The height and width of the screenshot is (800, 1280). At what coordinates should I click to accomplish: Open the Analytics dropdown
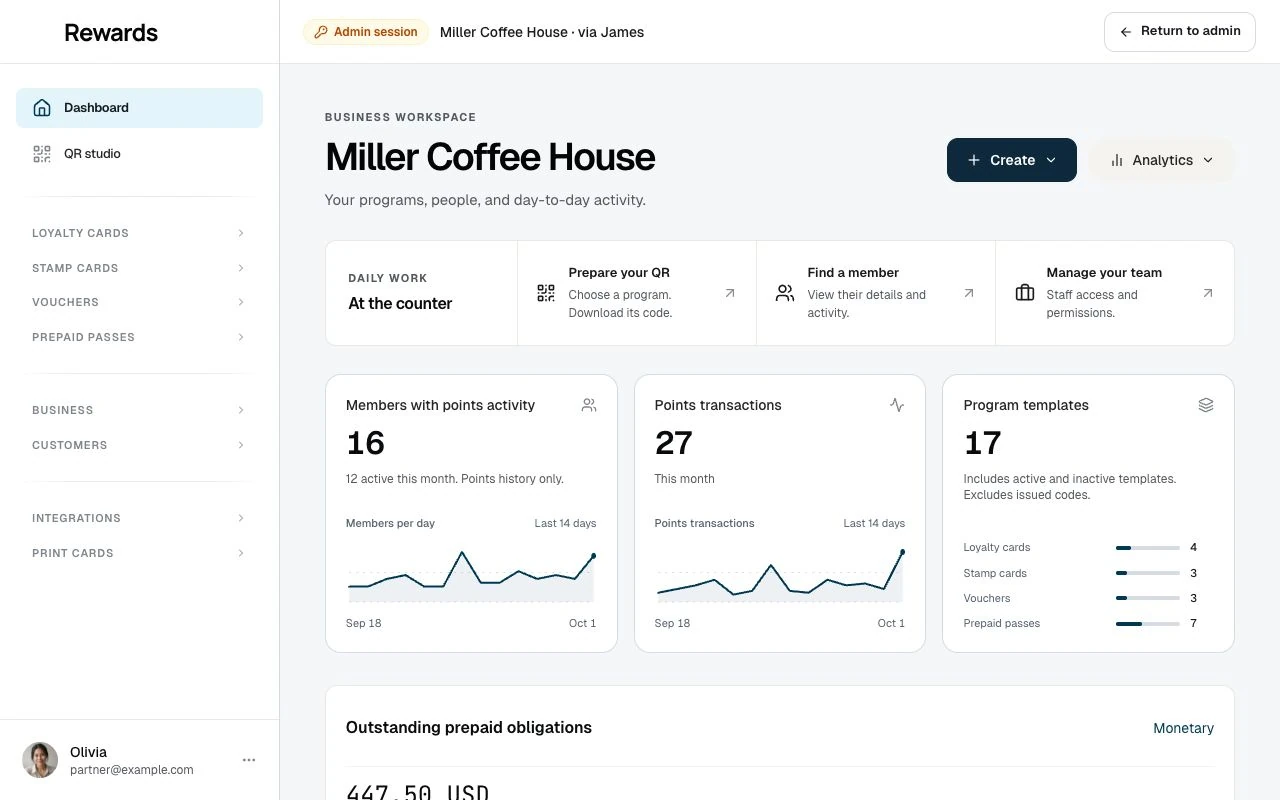tap(1162, 160)
